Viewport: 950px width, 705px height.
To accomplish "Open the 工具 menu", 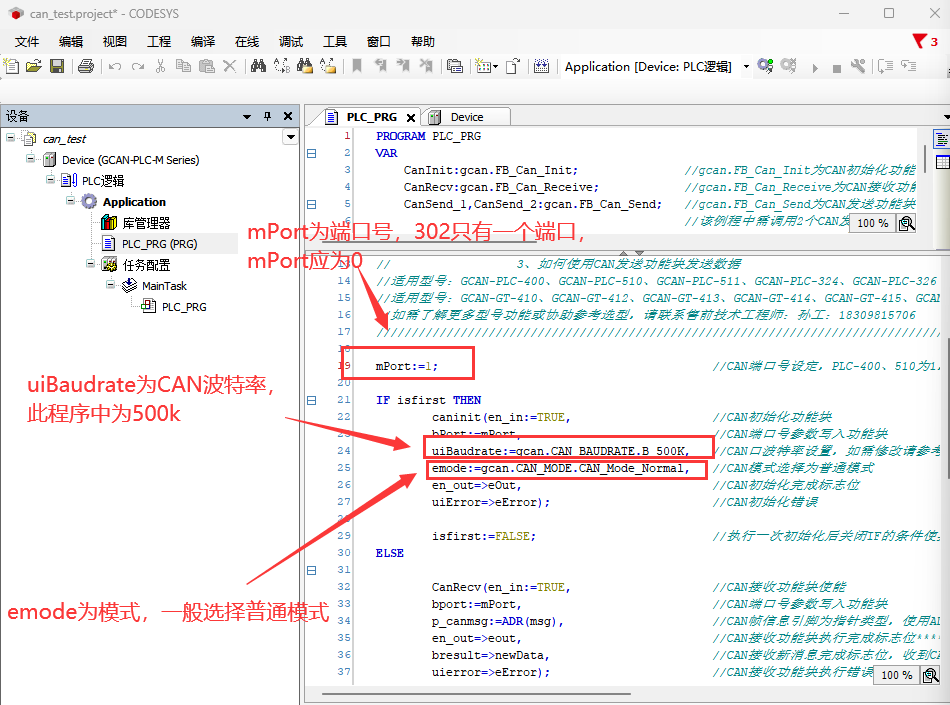I will coord(334,41).
